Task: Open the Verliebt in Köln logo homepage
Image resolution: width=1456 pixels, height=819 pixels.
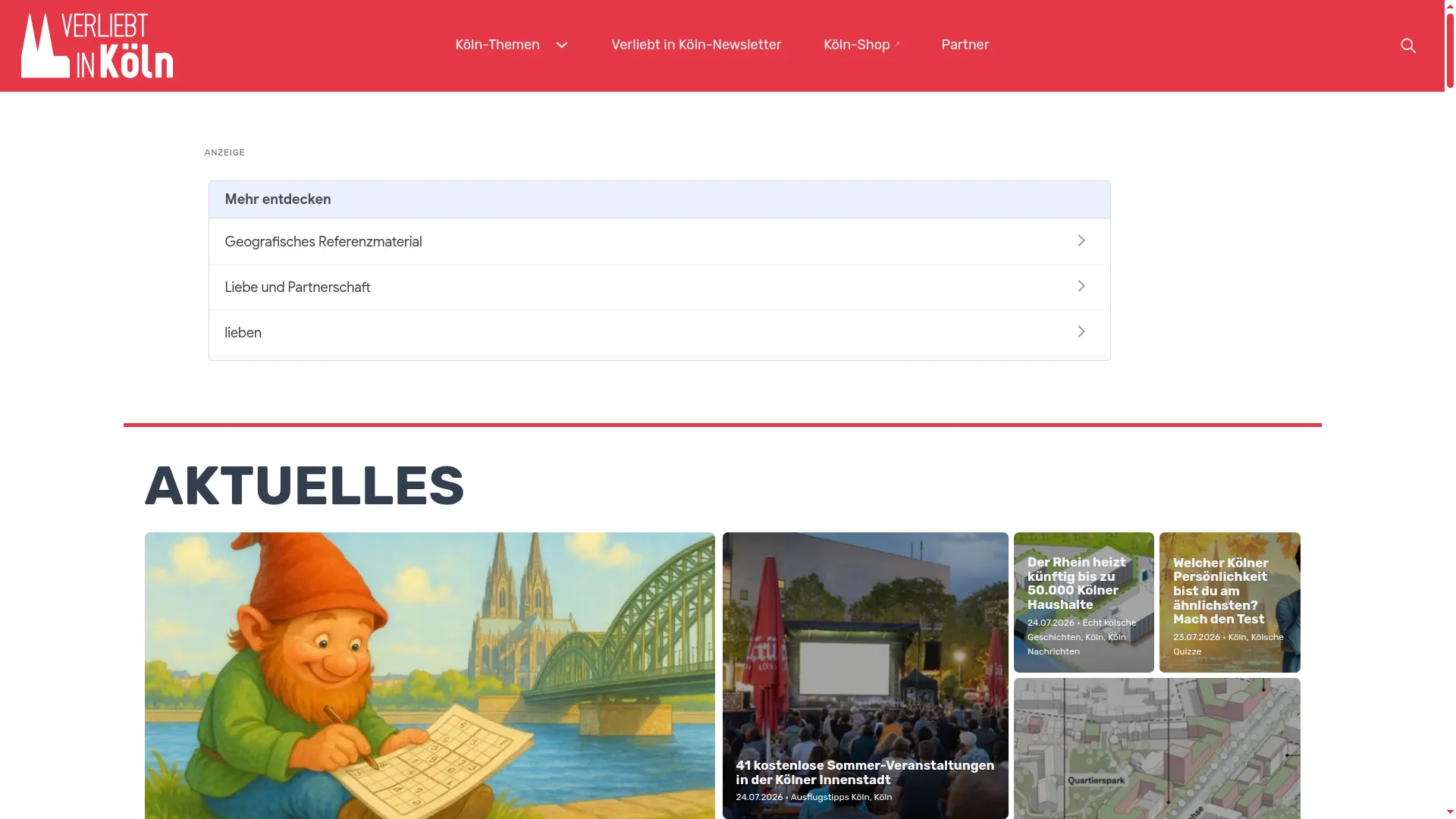Action: point(97,45)
